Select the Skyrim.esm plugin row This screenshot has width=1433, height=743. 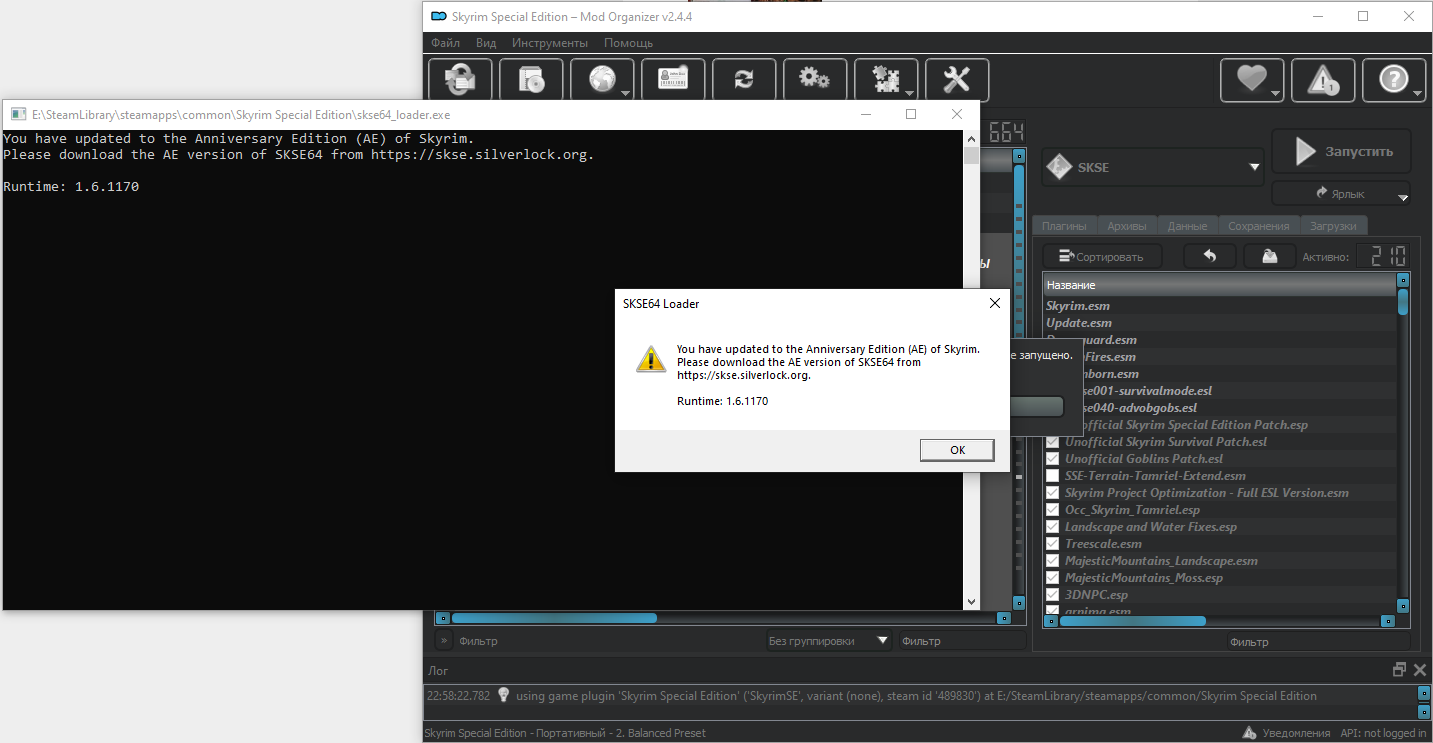coord(1219,306)
